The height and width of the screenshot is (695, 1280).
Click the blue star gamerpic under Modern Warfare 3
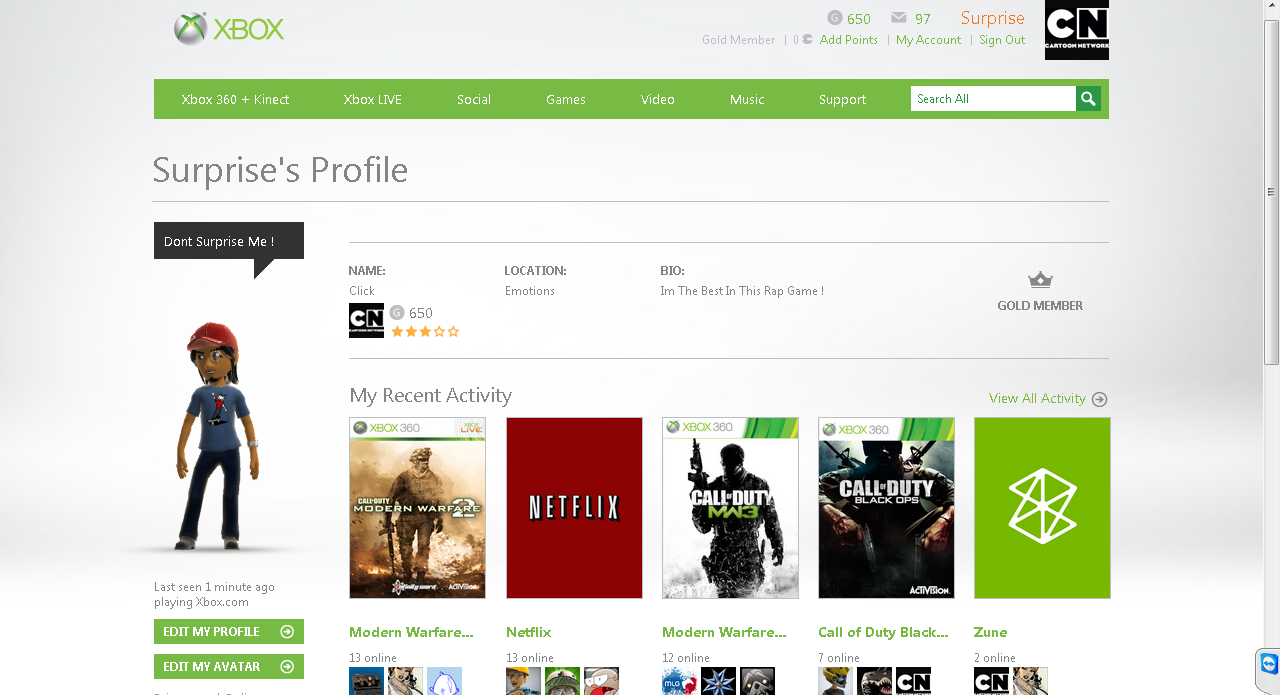click(718, 681)
